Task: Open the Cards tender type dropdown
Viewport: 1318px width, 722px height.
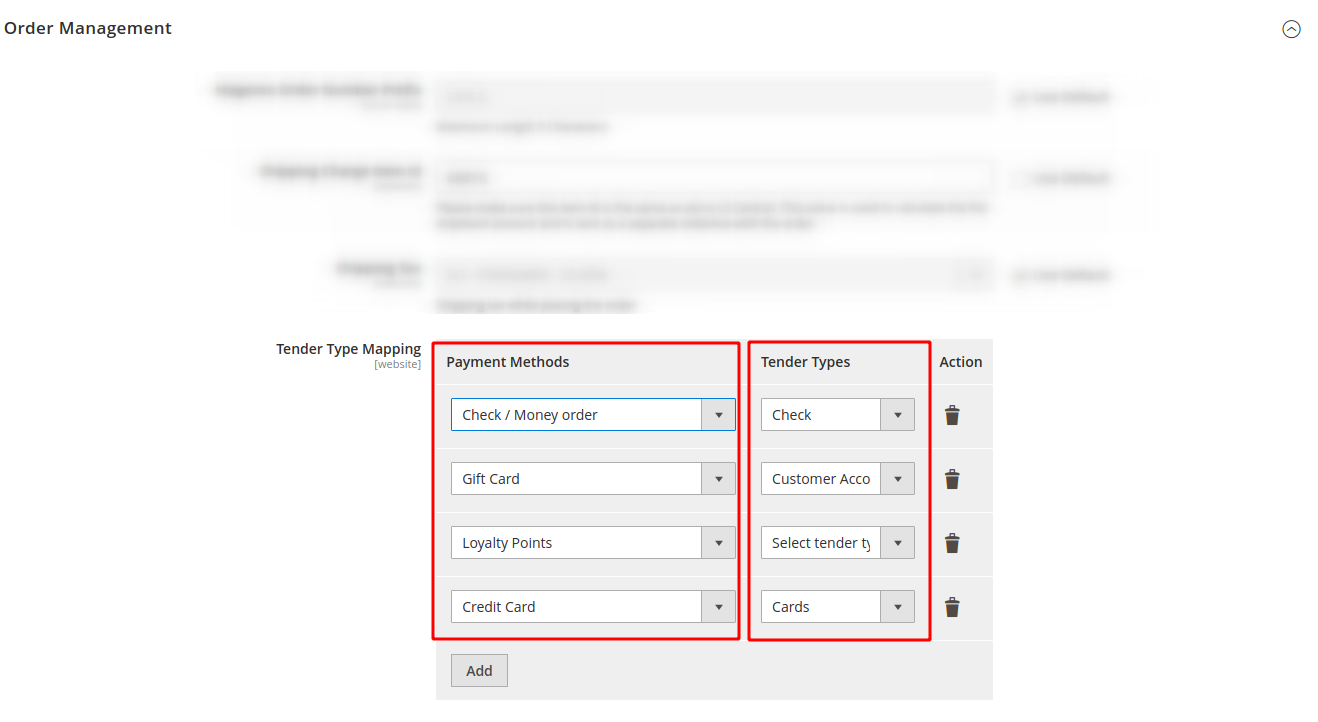Action: (837, 607)
